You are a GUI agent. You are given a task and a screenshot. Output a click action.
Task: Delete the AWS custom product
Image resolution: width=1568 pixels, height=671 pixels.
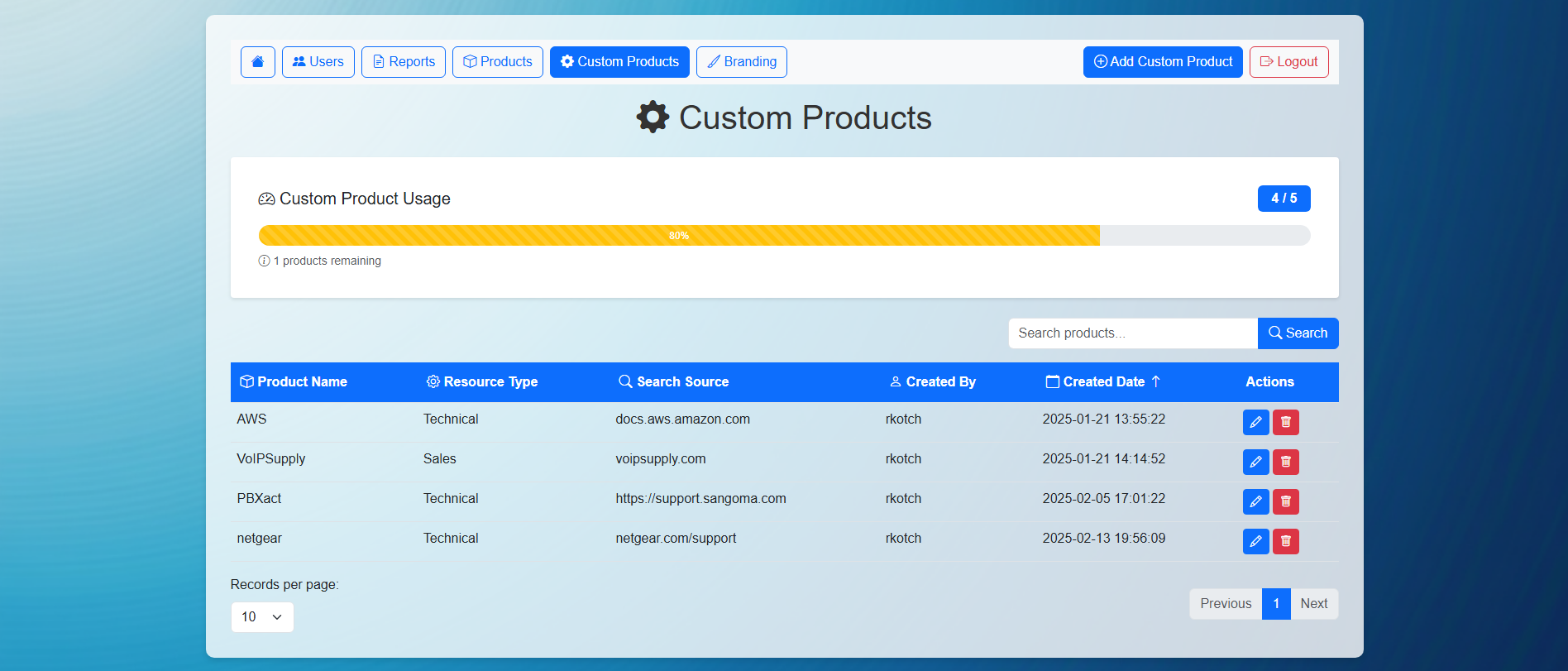coord(1285,422)
